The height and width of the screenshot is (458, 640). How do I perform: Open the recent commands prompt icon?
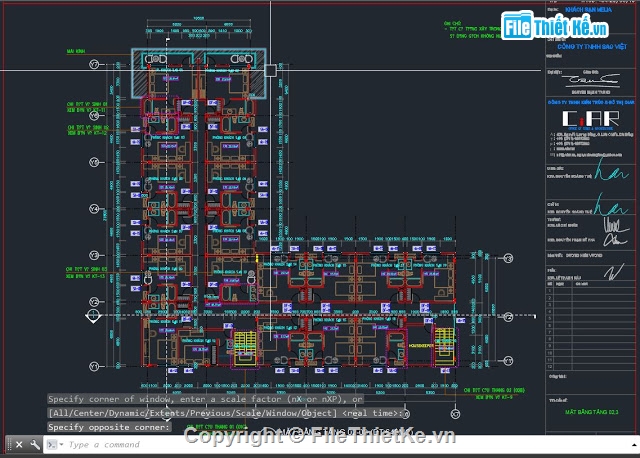(x=52, y=445)
